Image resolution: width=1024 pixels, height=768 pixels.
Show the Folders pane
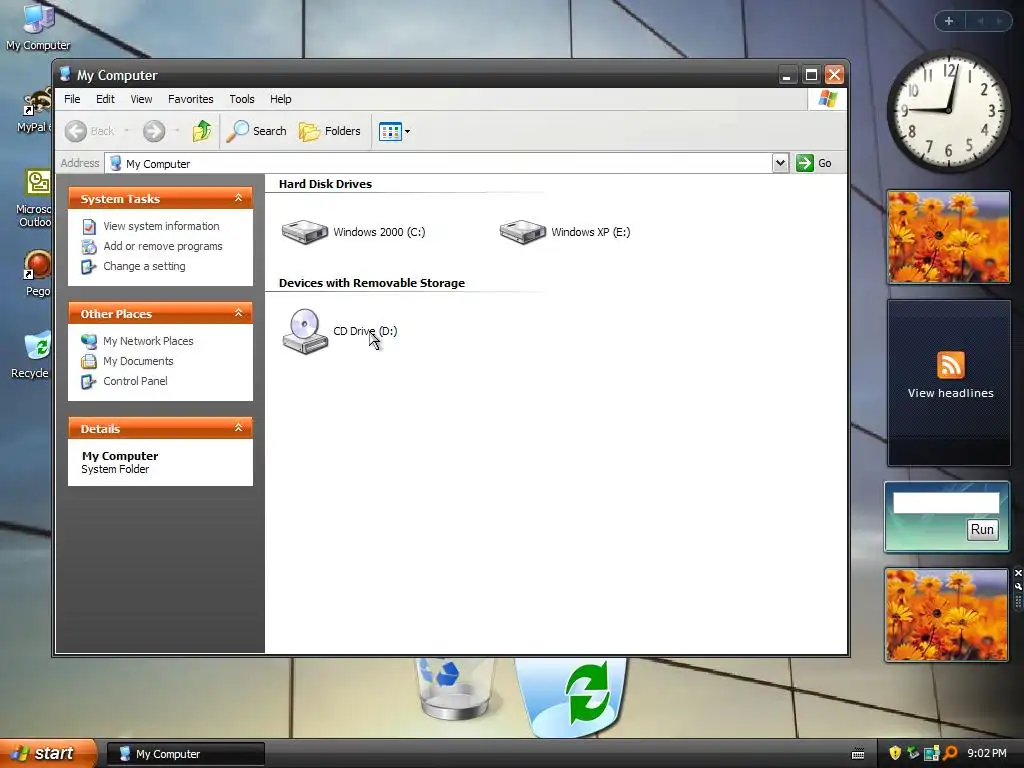[x=330, y=131]
